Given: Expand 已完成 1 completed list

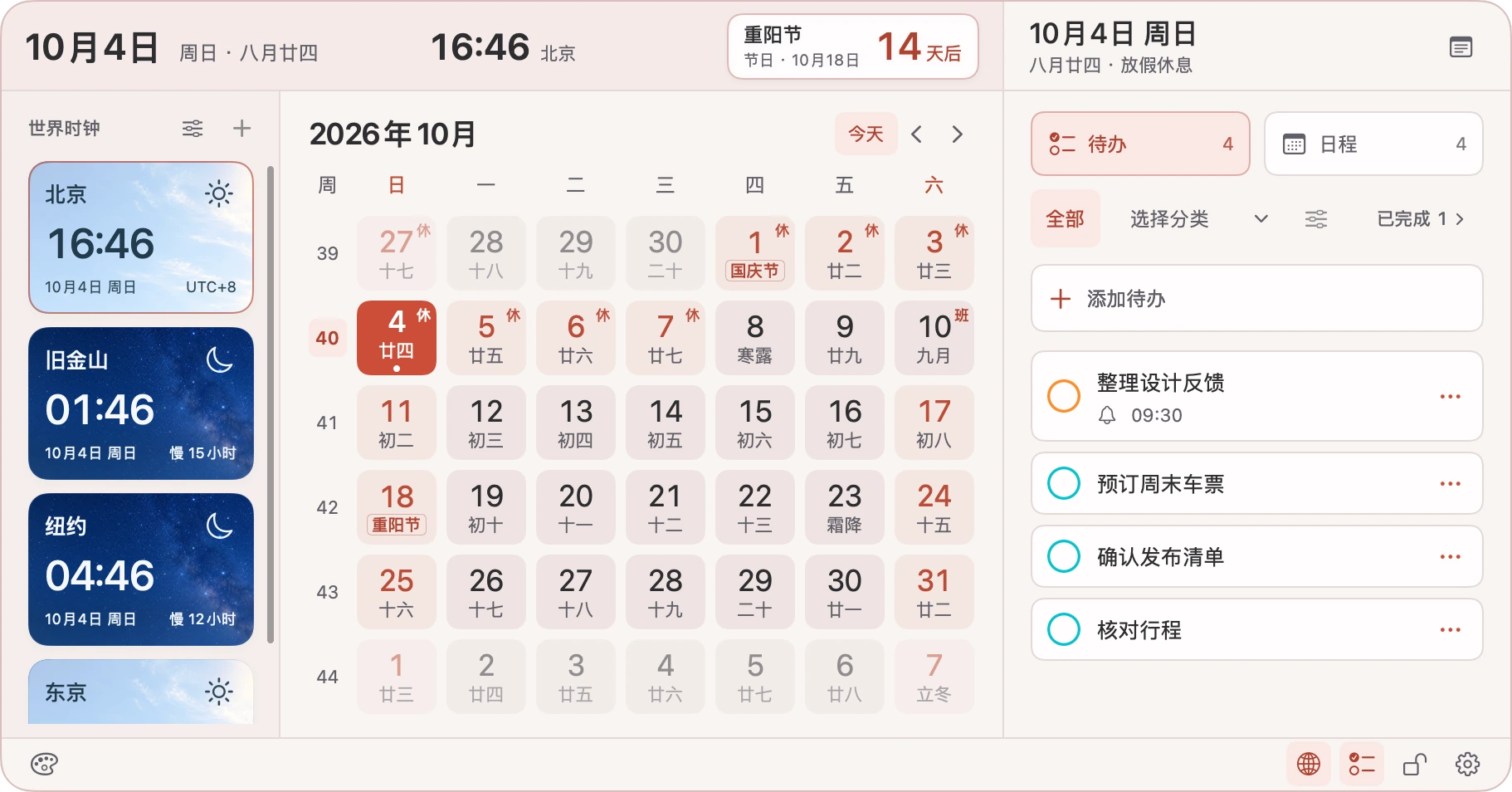Looking at the screenshot, I should click(1421, 219).
